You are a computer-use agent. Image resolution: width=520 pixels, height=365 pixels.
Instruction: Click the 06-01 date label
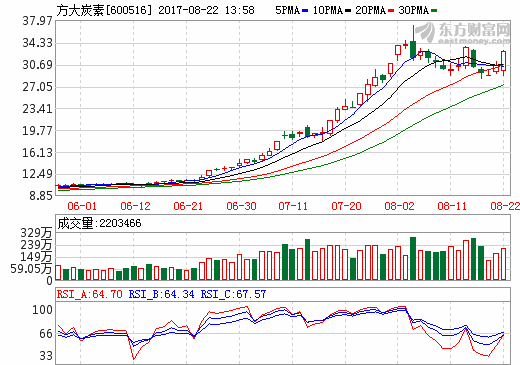pyautogui.click(x=82, y=206)
